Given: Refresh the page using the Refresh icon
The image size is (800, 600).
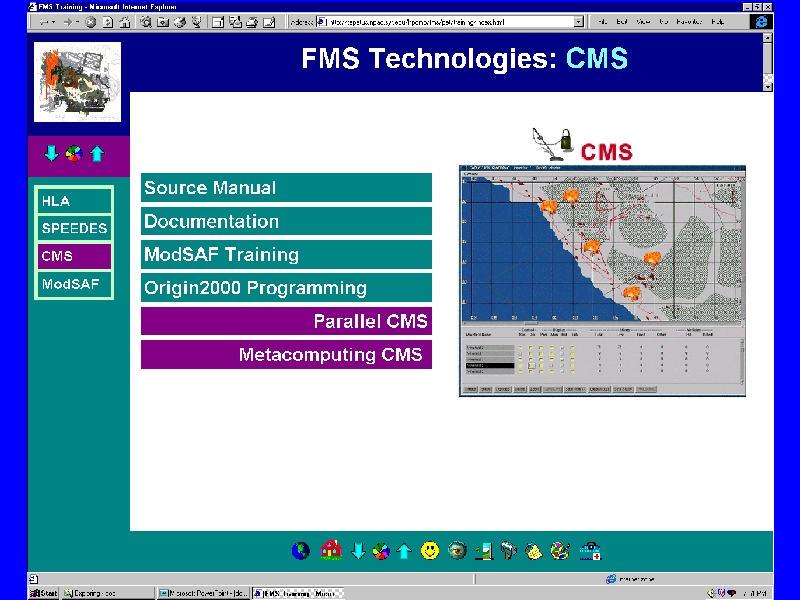Looking at the screenshot, I should tap(108, 22).
